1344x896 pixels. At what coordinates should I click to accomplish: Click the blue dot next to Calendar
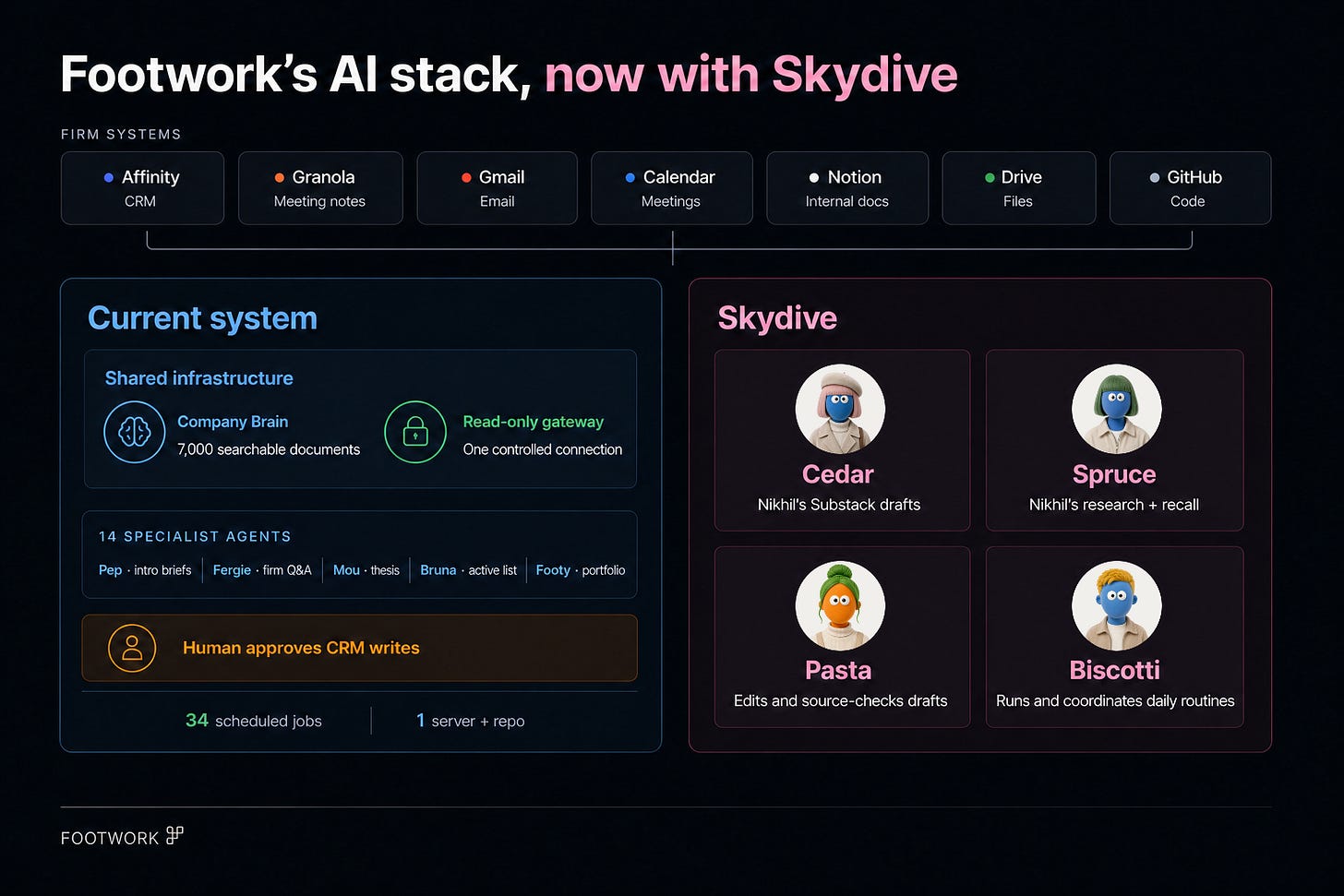tap(630, 177)
